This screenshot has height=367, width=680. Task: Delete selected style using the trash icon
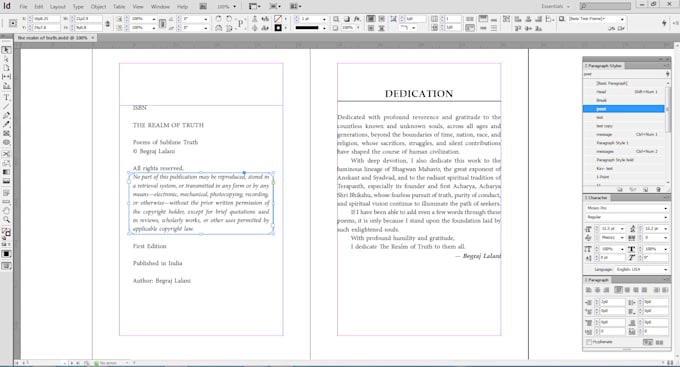click(658, 190)
